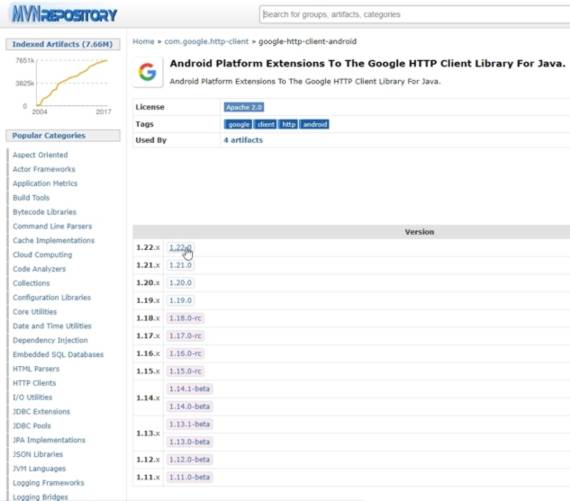570x501 pixels.
Task: Click the Version column header
Action: (x=419, y=232)
